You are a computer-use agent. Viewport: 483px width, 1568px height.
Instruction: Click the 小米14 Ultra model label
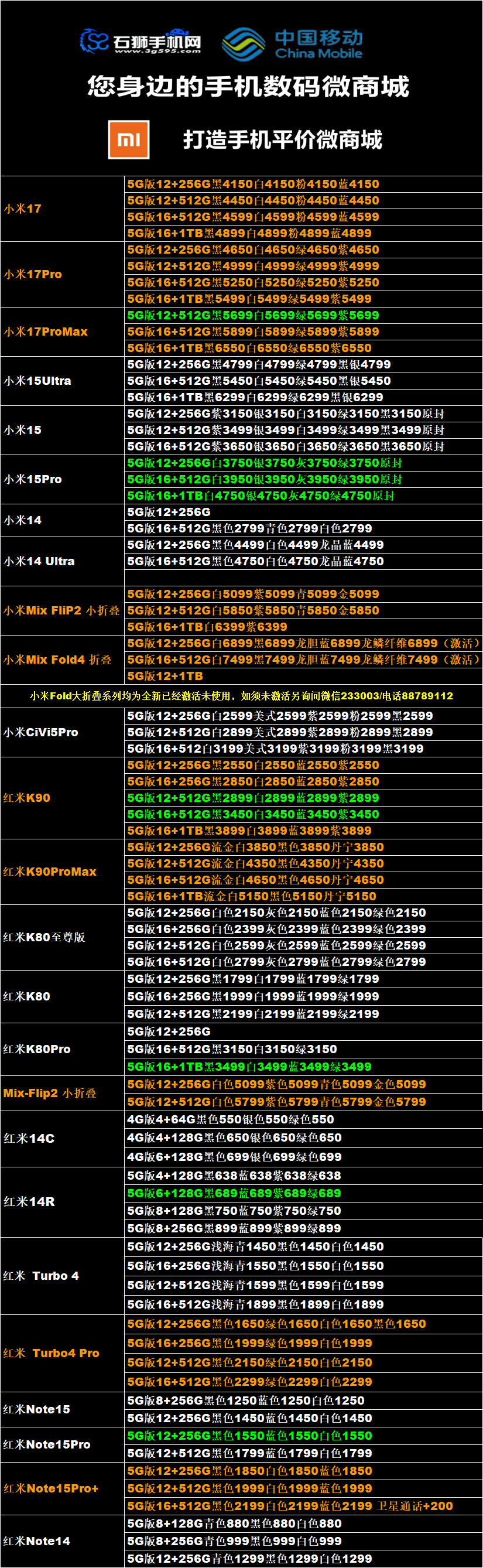[40, 561]
